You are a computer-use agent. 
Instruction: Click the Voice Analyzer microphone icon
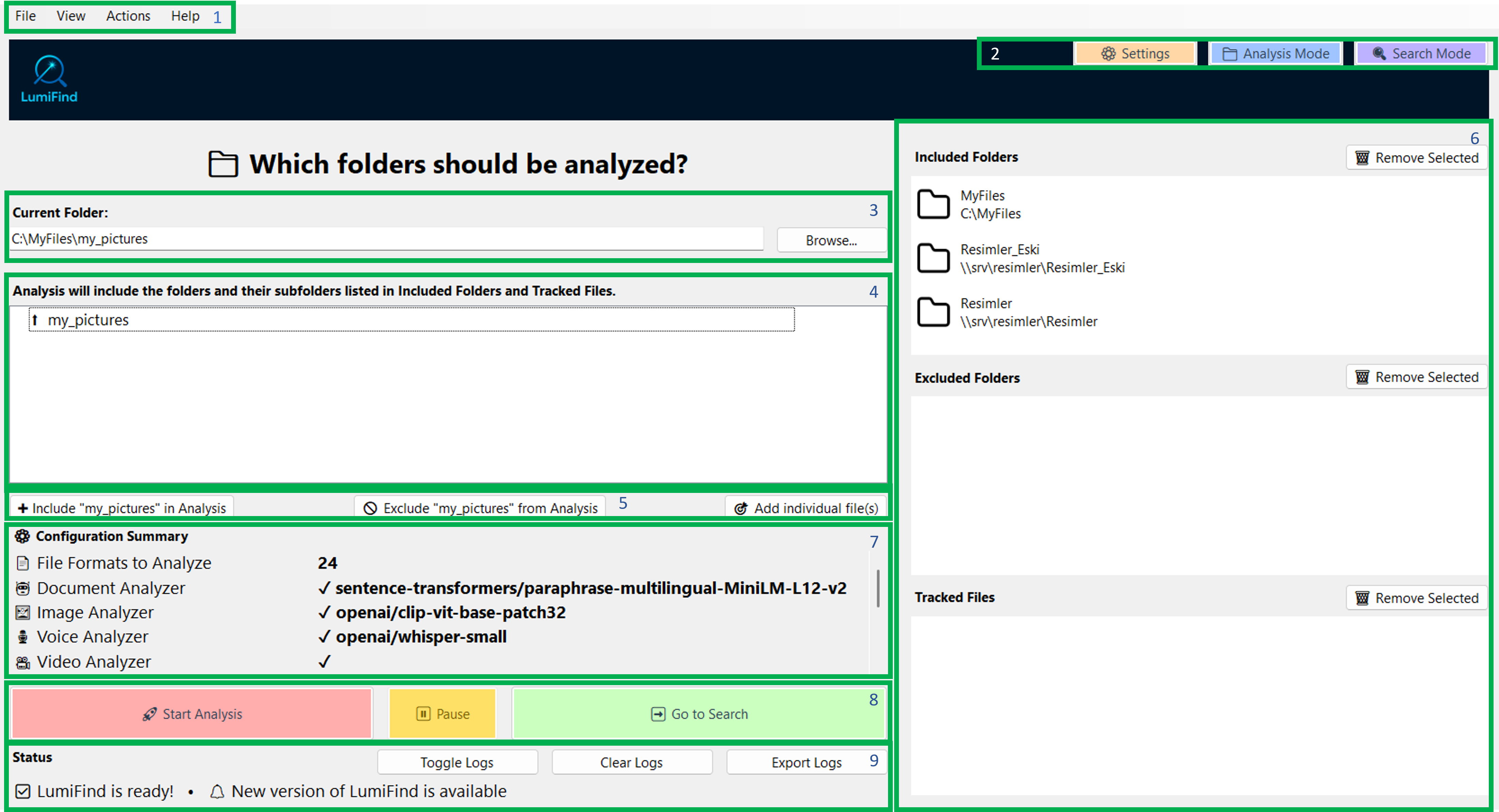(23, 637)
